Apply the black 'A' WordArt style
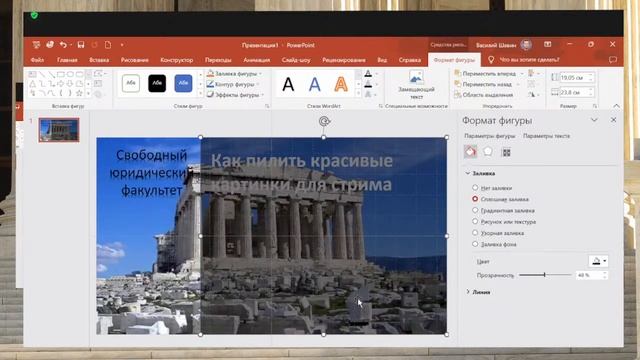 coord(288,84)
